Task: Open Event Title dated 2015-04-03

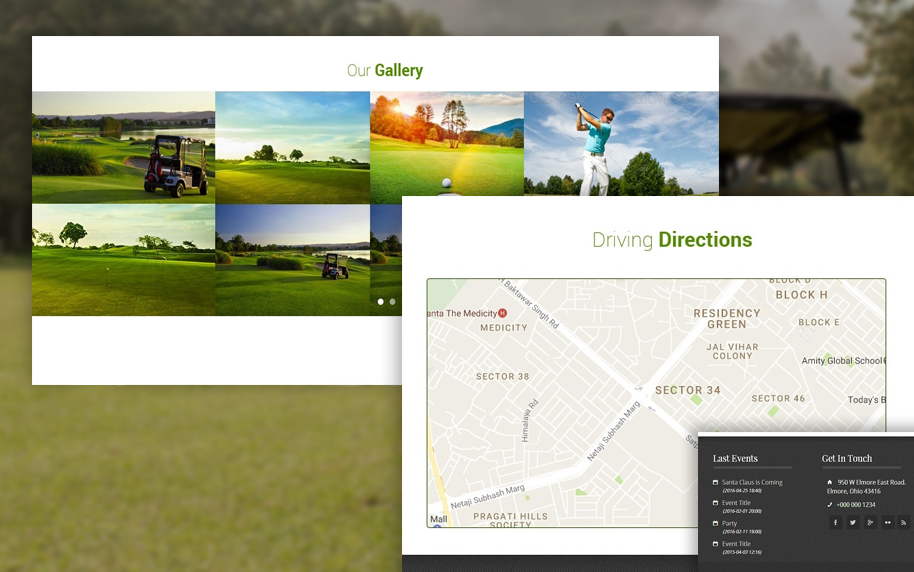Action: click(736, 544)
